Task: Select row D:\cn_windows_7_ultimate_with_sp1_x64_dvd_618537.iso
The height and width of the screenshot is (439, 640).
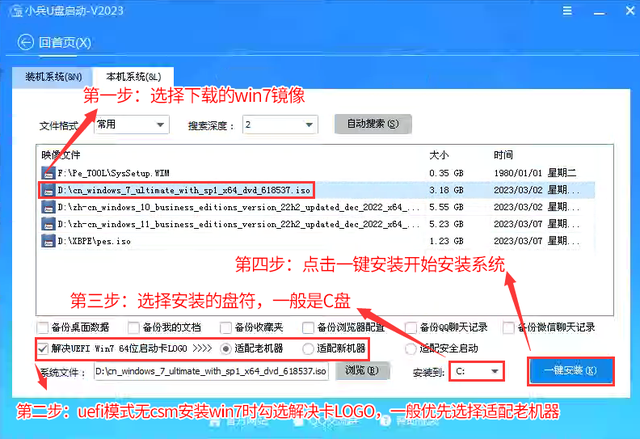Action: (317, 190)
